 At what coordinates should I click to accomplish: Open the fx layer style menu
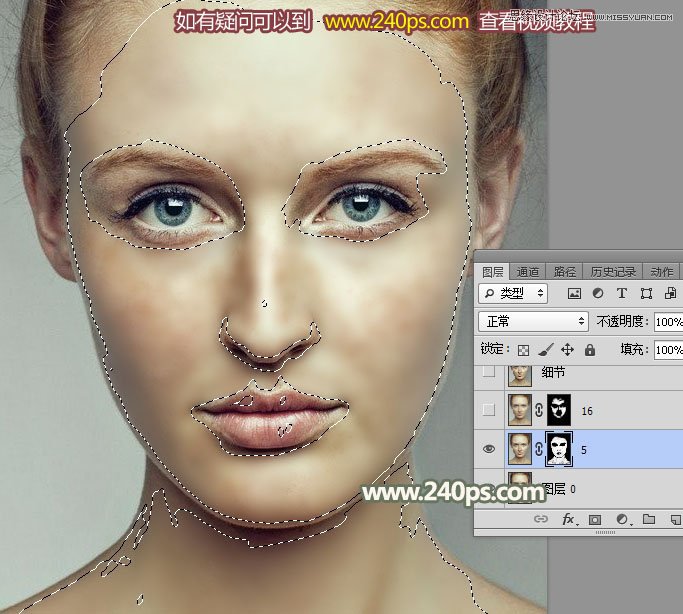point(569,520)
